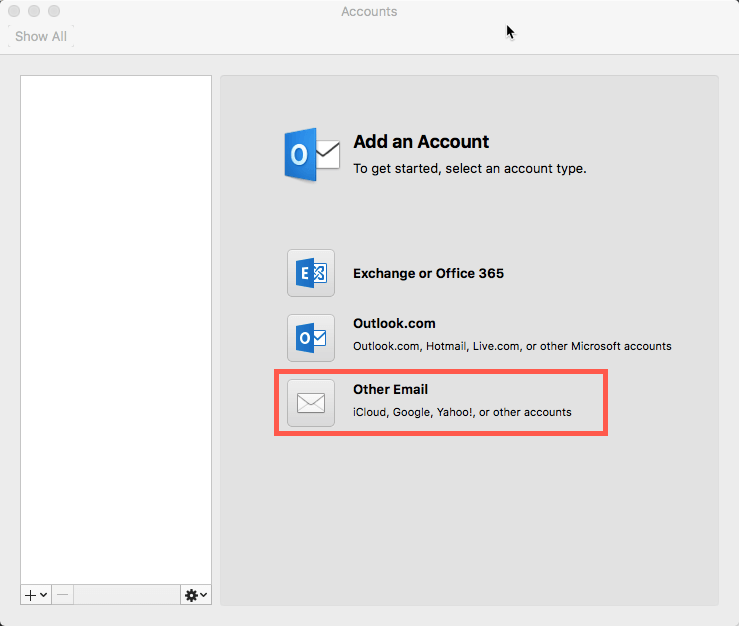Click the Hotmail, Live.com description text
The height and width of the screenshot is (626, 739).
(x=512, y=346)
